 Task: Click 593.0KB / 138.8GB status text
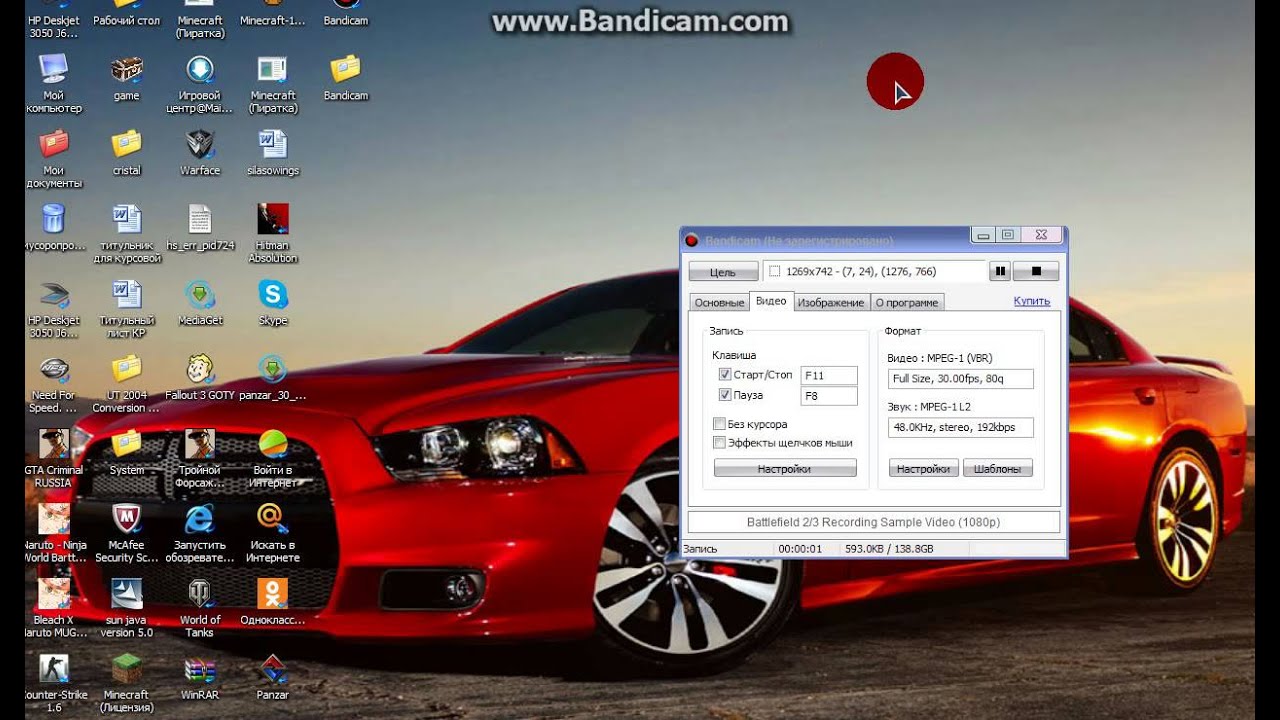click(889, 548)
